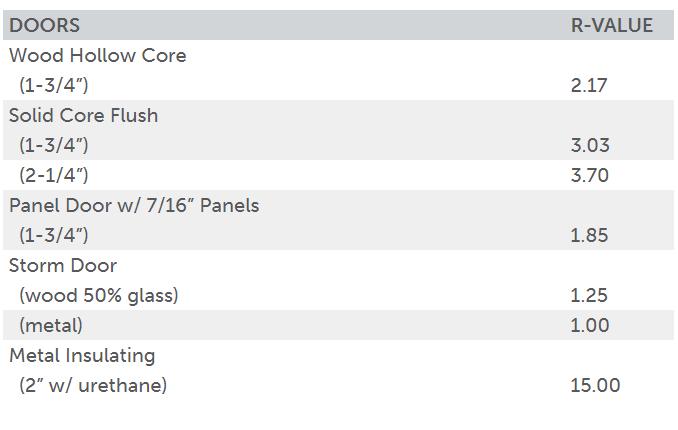678x430 pixels.
Task: Click the 3.70 R-value
Action: [x=590, y=175]
